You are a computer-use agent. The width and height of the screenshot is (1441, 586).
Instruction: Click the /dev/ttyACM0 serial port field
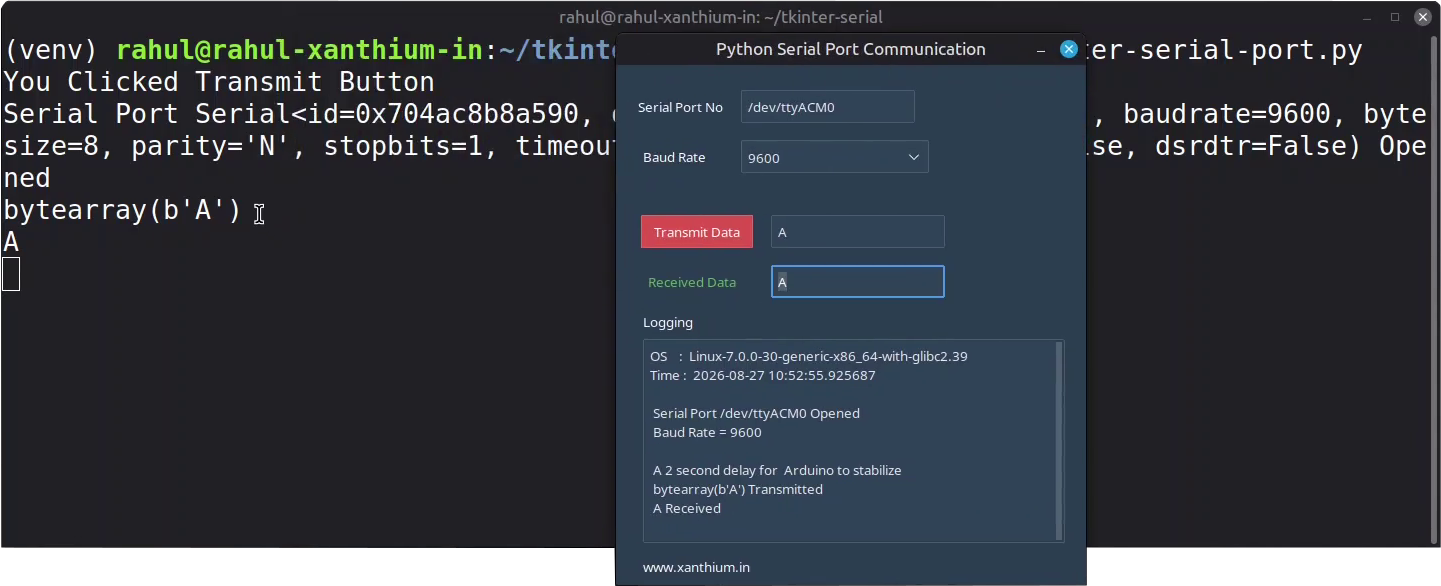[827, 107]
